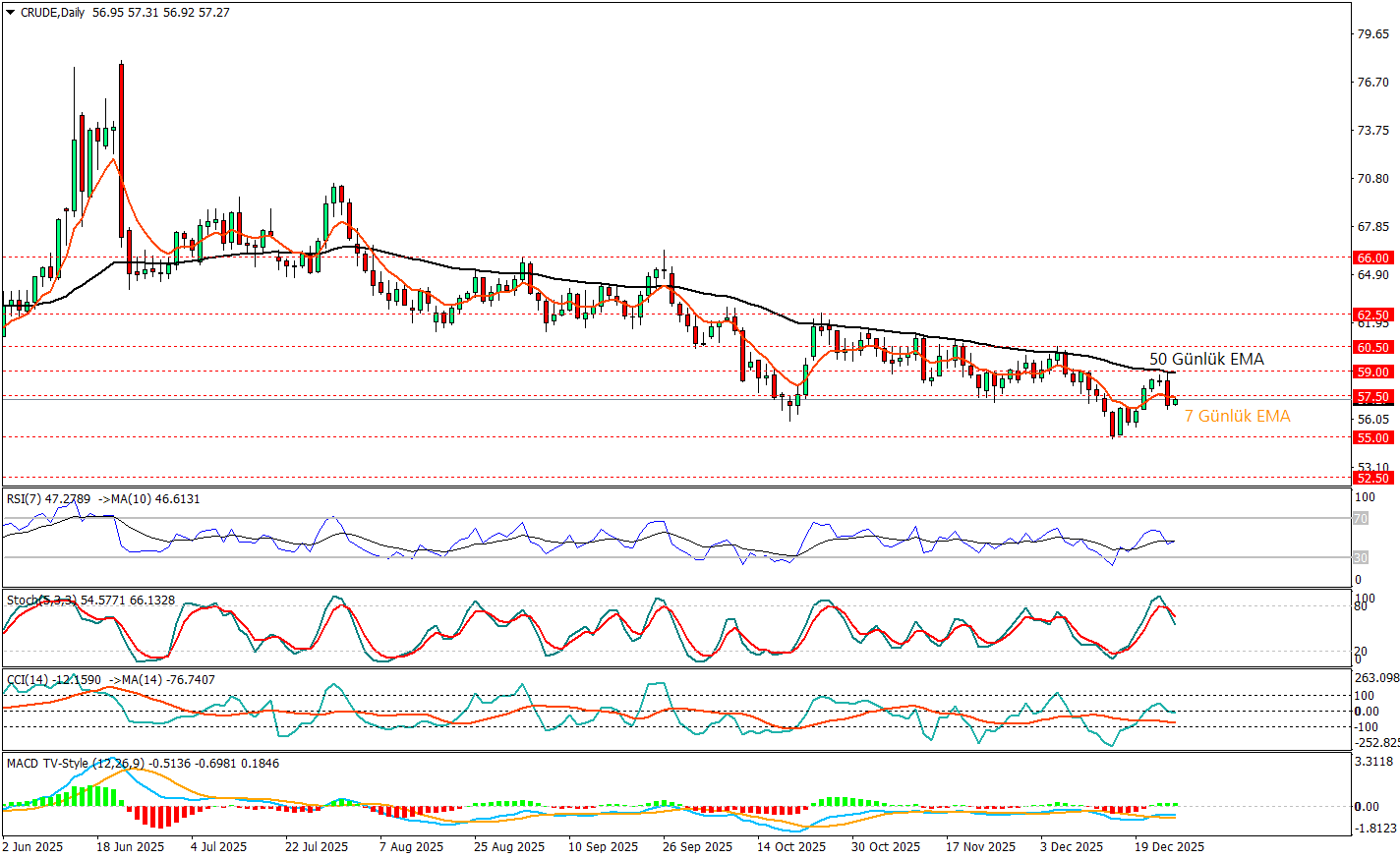Click the 57.50 price level tag
The image size is (1400, 859).
click(1373, 397)
